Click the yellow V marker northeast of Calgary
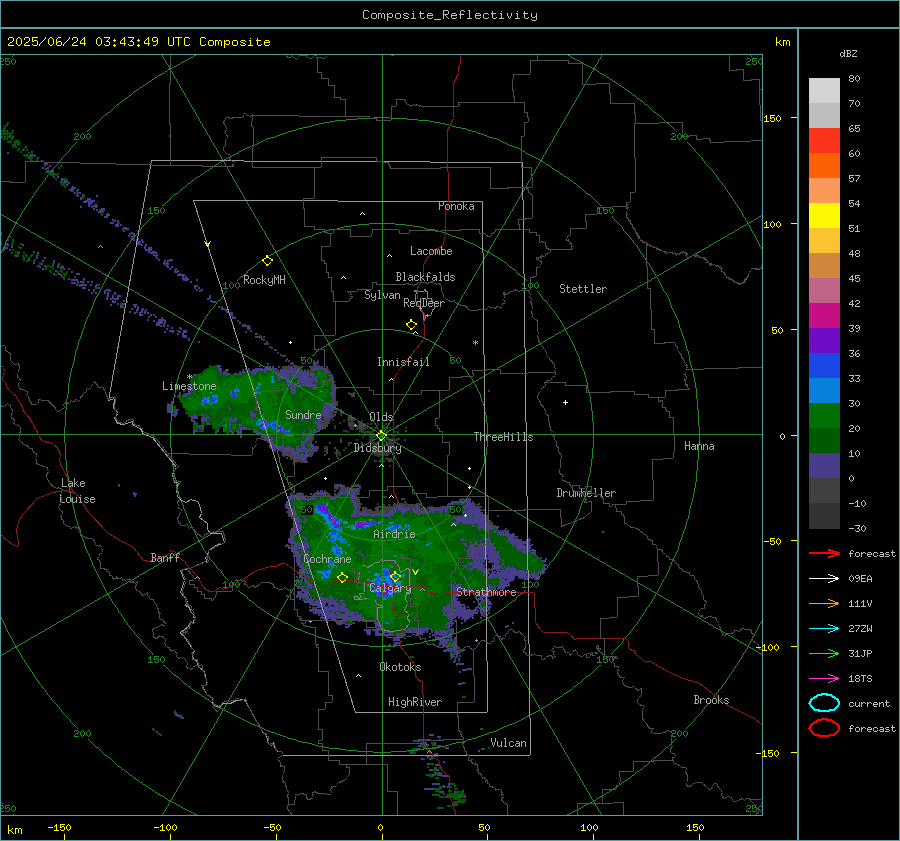Screen dimensions: 900x841 pos(416,572)
